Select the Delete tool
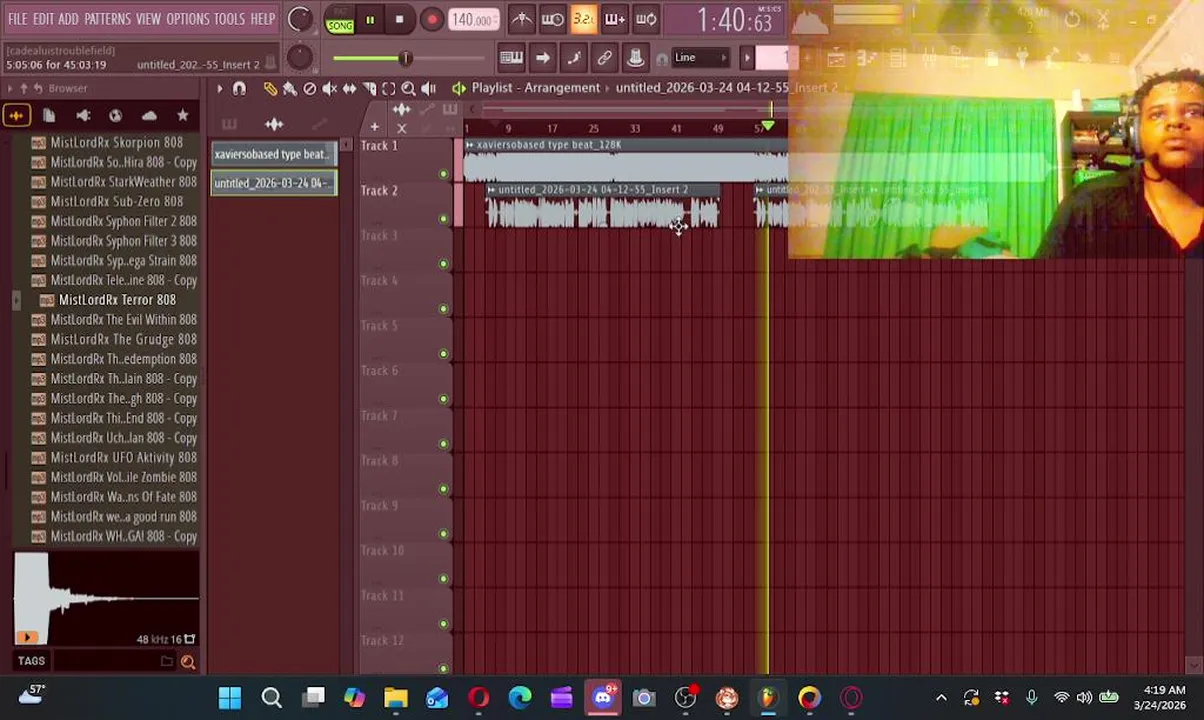Viewport: 1204px width, 720px height. point(310,89)
